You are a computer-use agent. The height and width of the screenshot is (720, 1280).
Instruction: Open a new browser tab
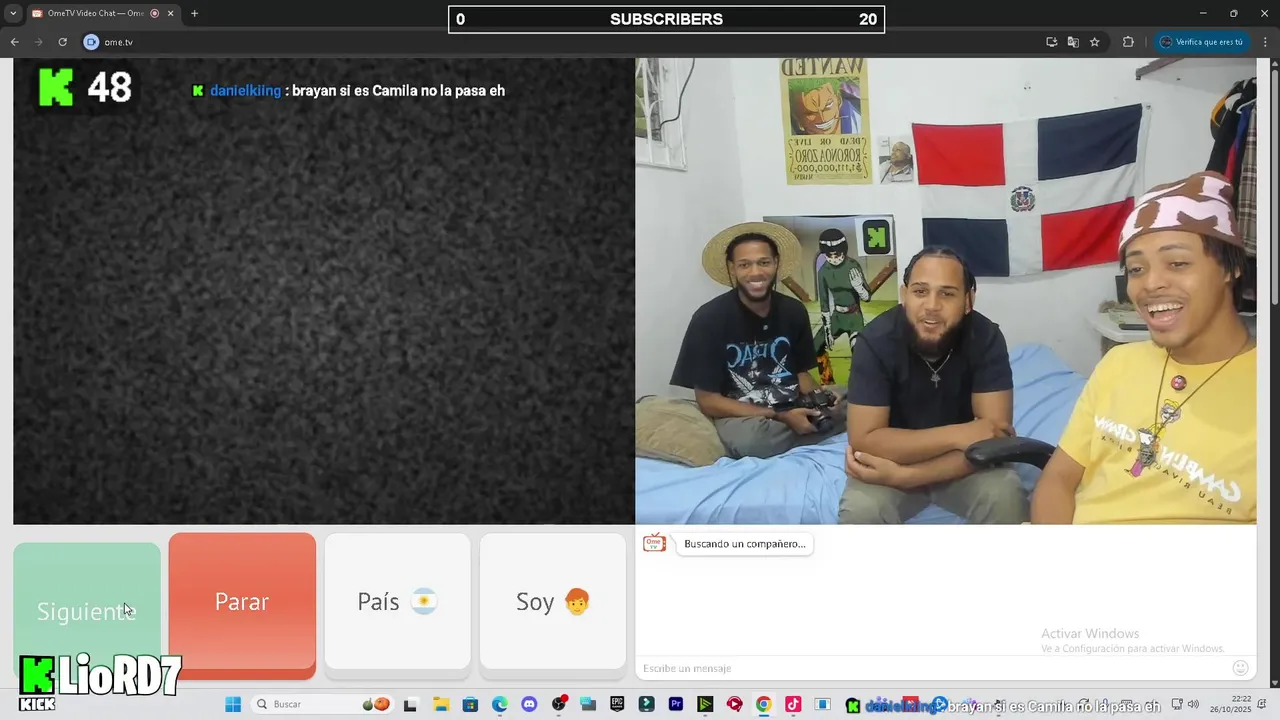[x=194, y=13]
